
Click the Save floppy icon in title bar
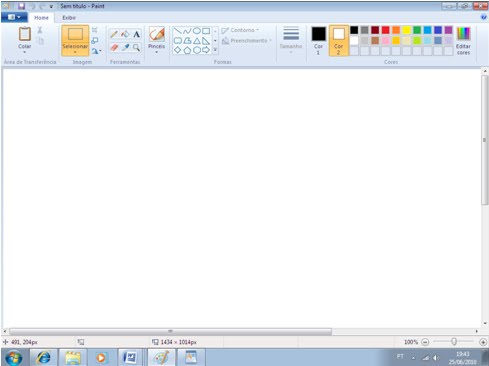21,6
